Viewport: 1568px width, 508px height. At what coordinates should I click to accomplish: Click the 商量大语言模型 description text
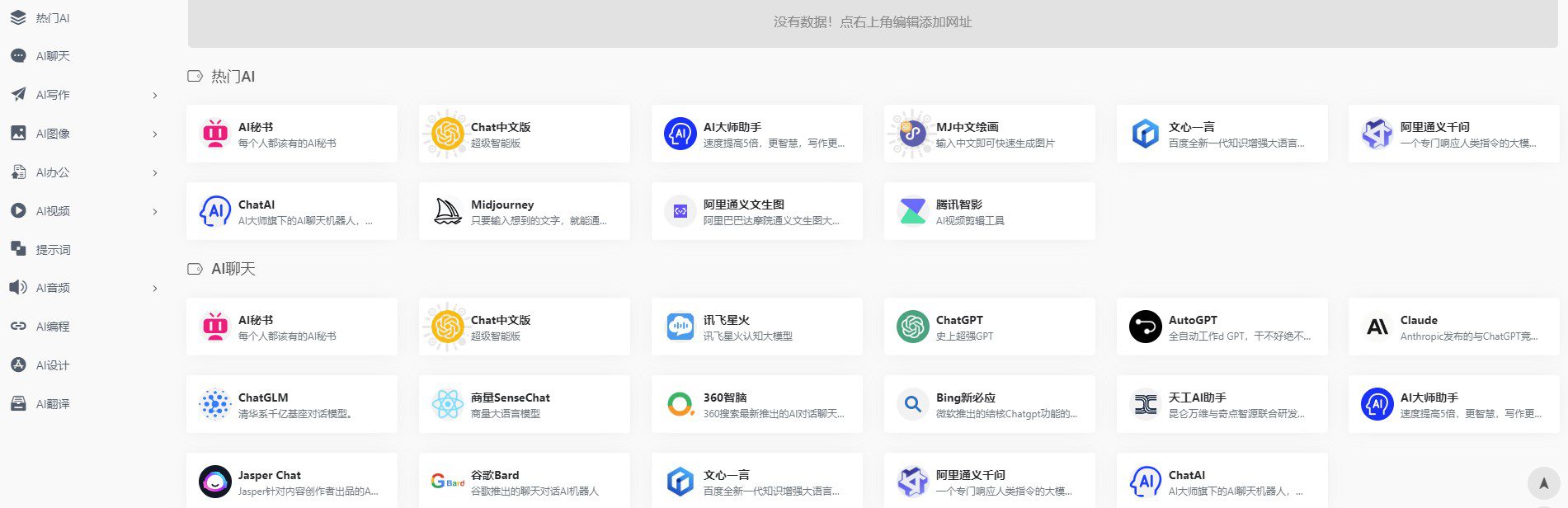pos(506,414)
